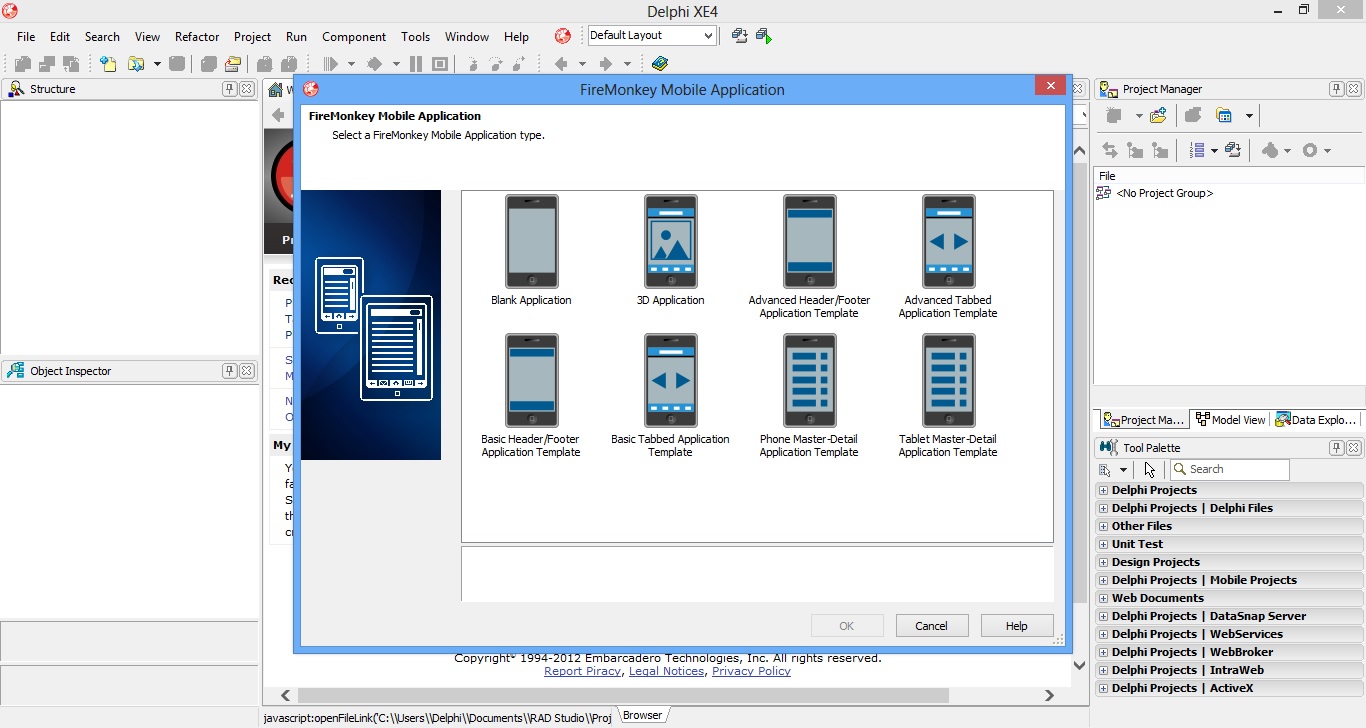Pin the Tool Palette panel
Screen dimensions: 1366x728
tap(1336, 448)
